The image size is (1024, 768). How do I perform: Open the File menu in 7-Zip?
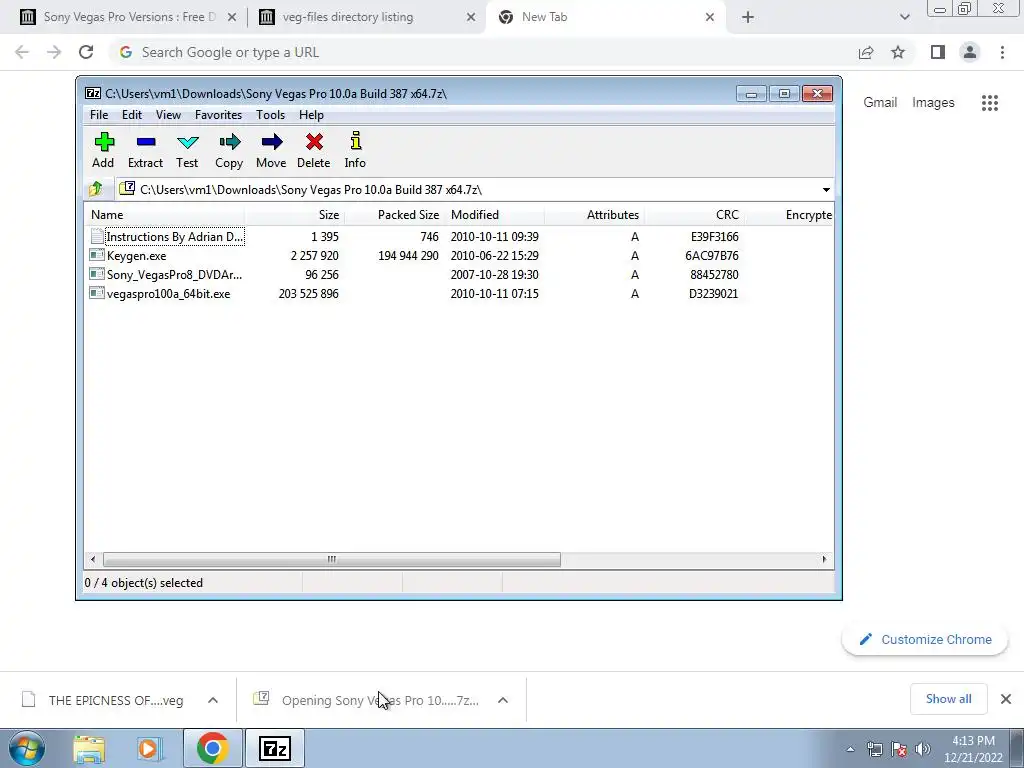[x=99, y=115]
